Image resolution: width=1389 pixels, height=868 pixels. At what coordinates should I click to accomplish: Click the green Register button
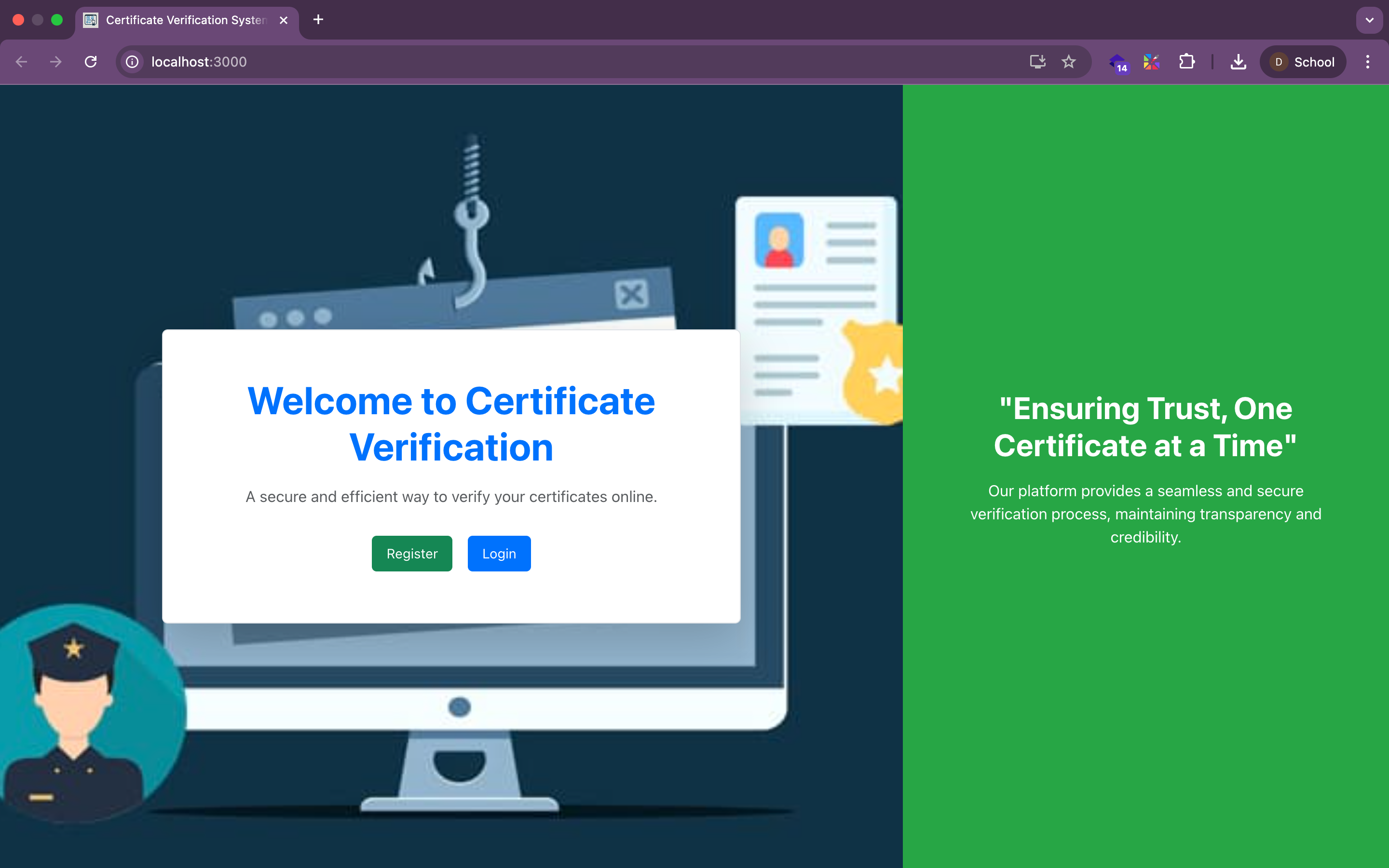coord(411,554)
